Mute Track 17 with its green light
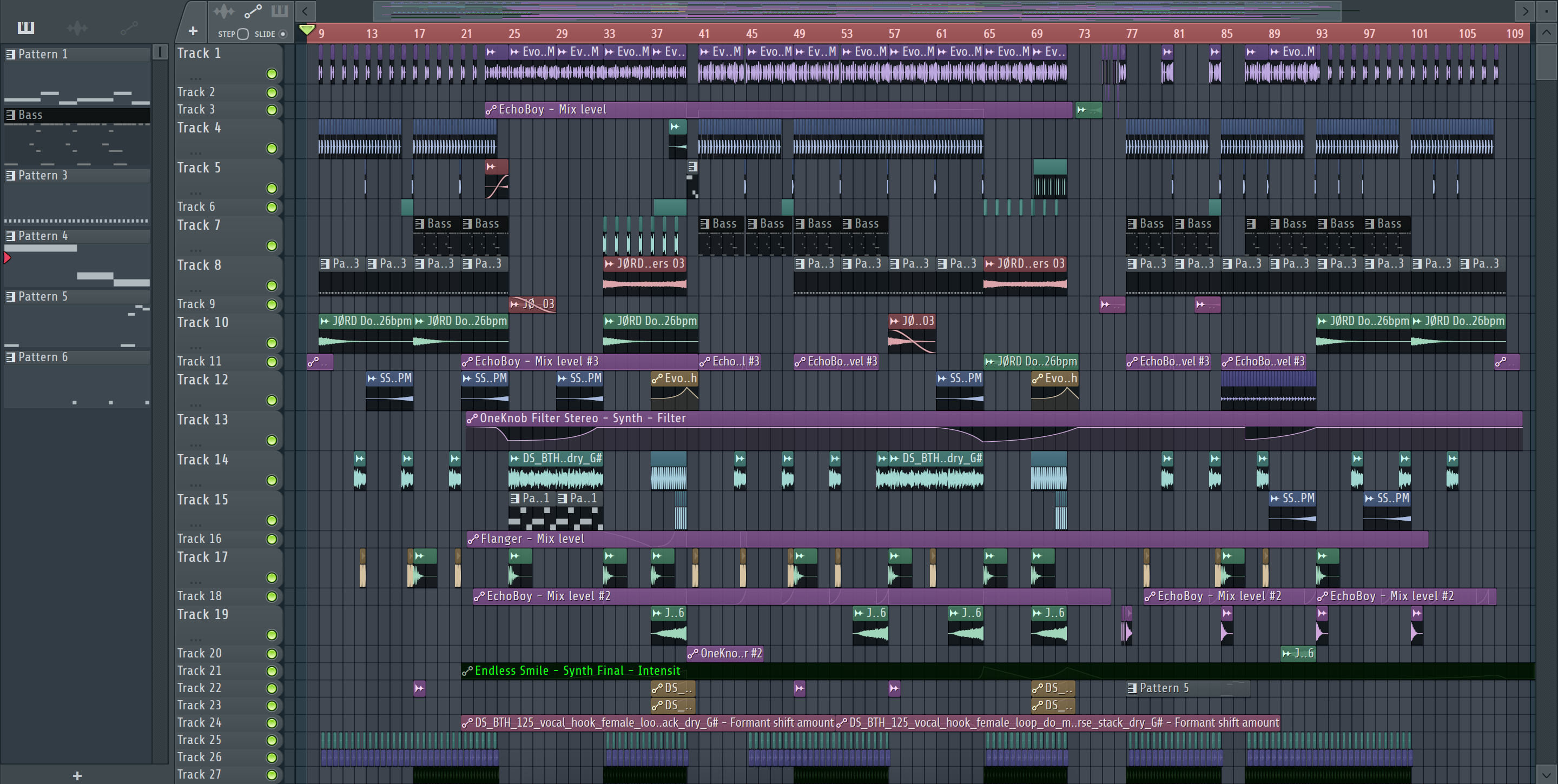The image size is (1558, 784). pyautogui.click(x=272, y=577)
